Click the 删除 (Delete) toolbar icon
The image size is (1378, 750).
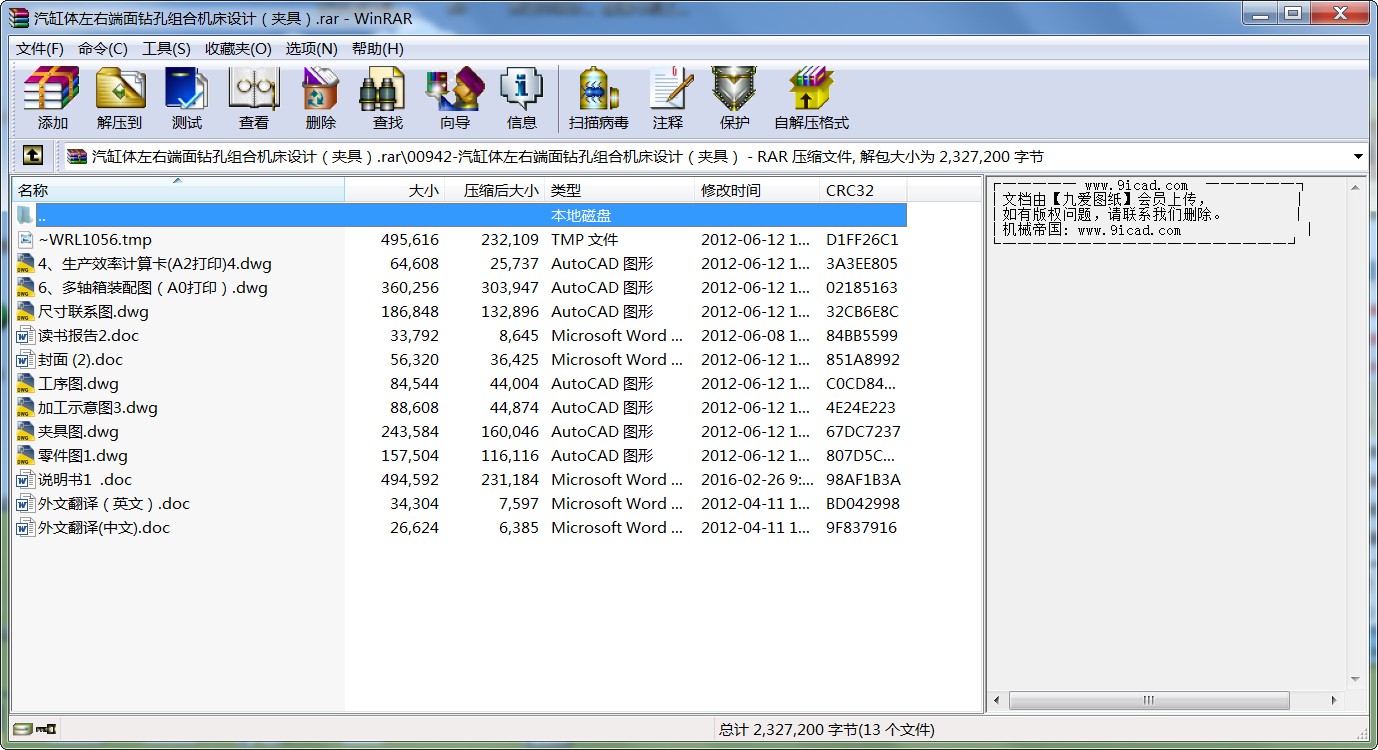320,98
